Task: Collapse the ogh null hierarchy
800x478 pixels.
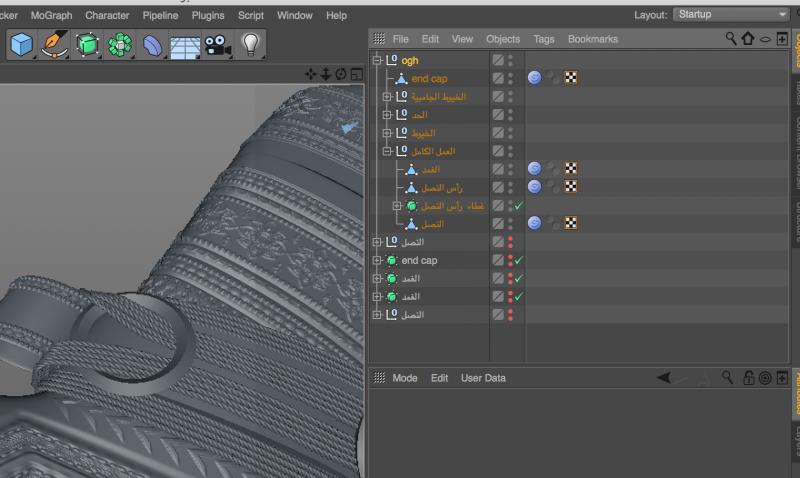Action: (x=377, y=60)
